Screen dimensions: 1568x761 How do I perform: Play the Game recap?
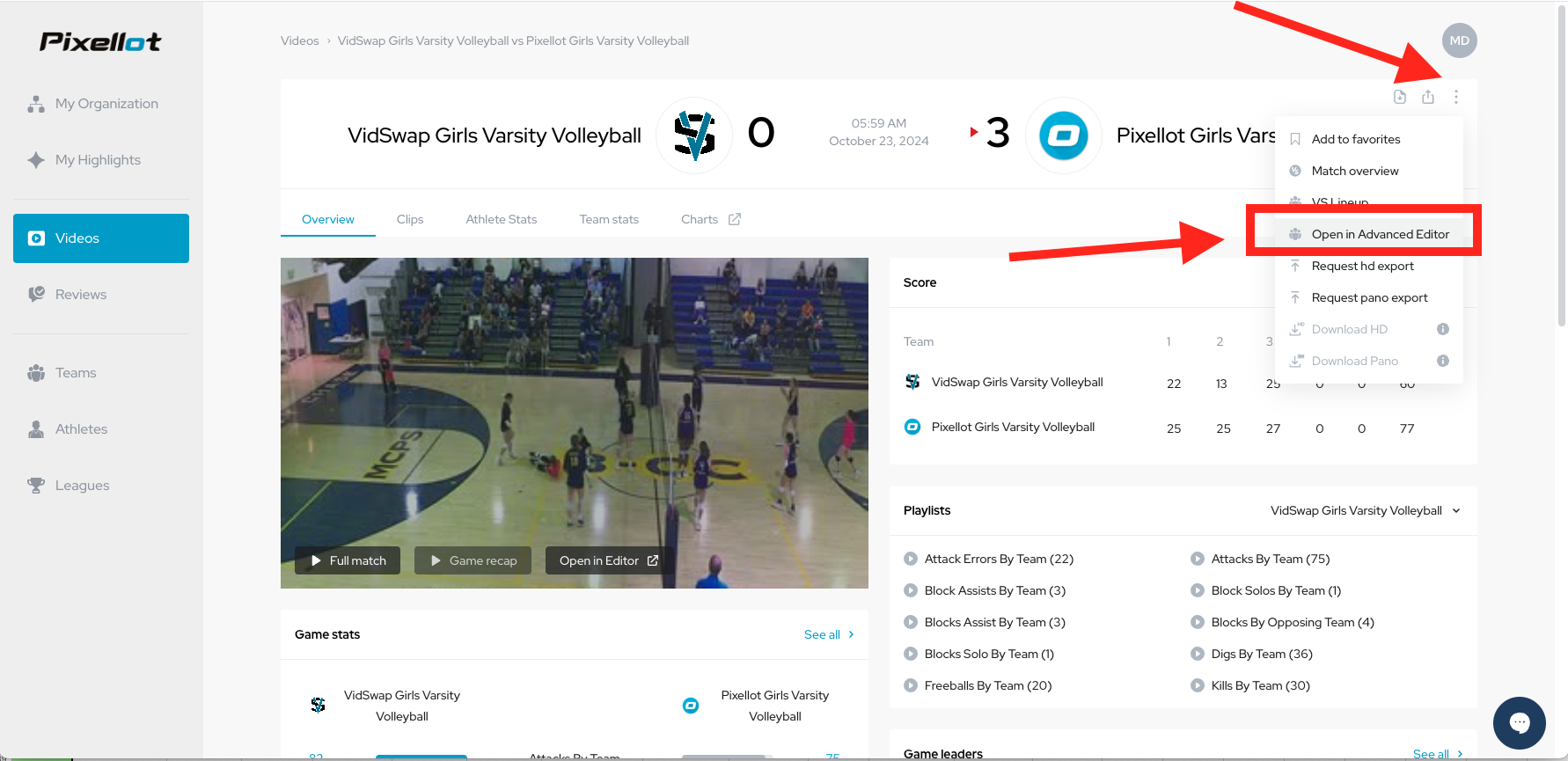pyautogui.click(x=473, y=560)
